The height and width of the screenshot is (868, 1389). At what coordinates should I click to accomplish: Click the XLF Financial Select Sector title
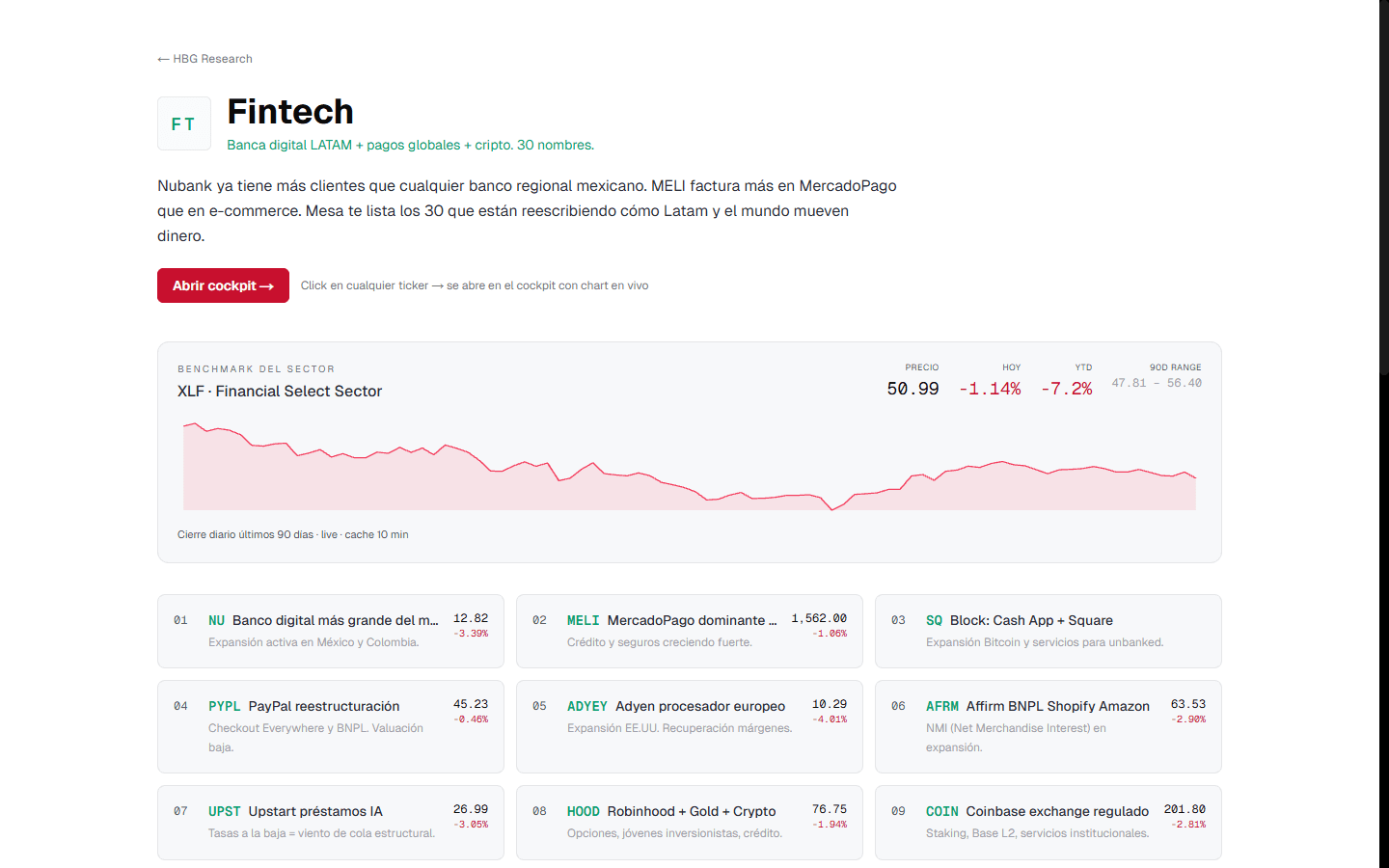tap(280, 391)
